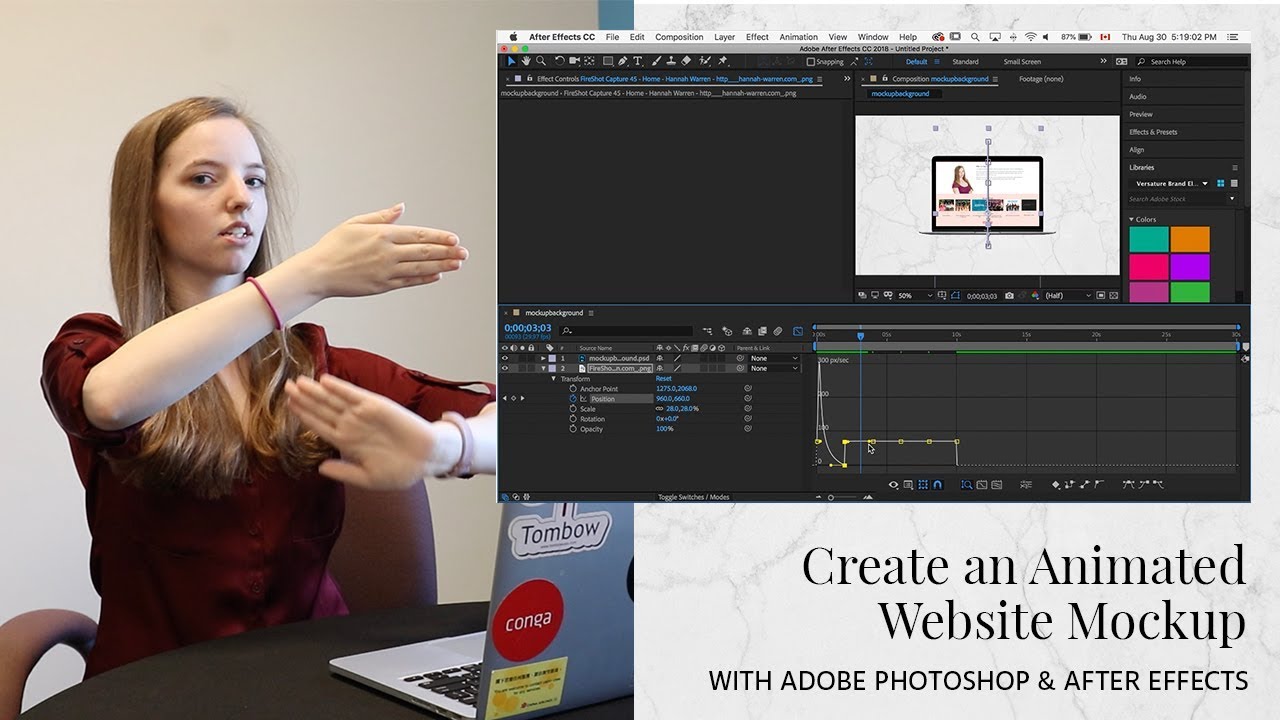Select the Eraser tool
1280x720 pixels.
tap(688, 61)
